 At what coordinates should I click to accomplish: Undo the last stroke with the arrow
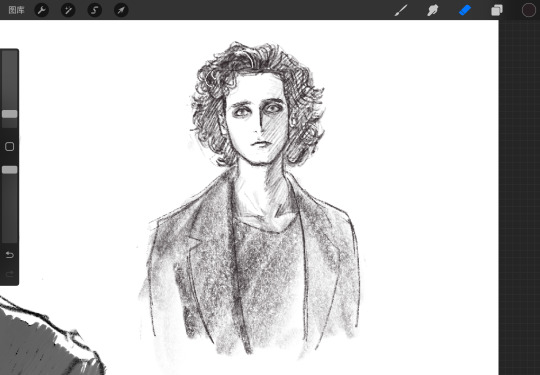coord(10,255)
